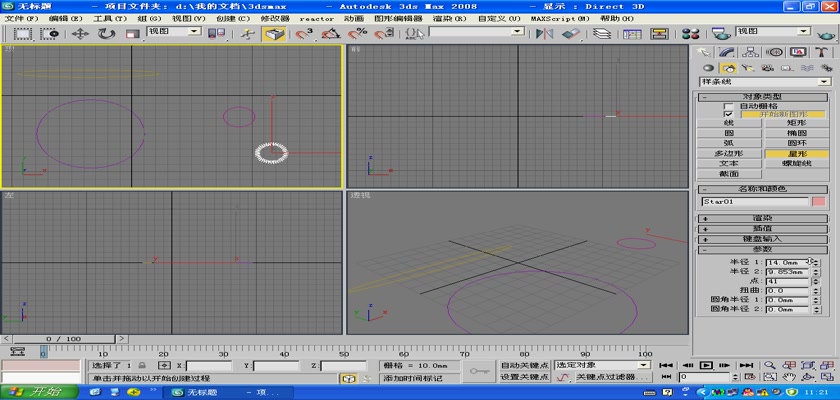The image size is (840, 400).
Task: Uncheck the 开始新图形 checkbox
Action: coord(729,115)
